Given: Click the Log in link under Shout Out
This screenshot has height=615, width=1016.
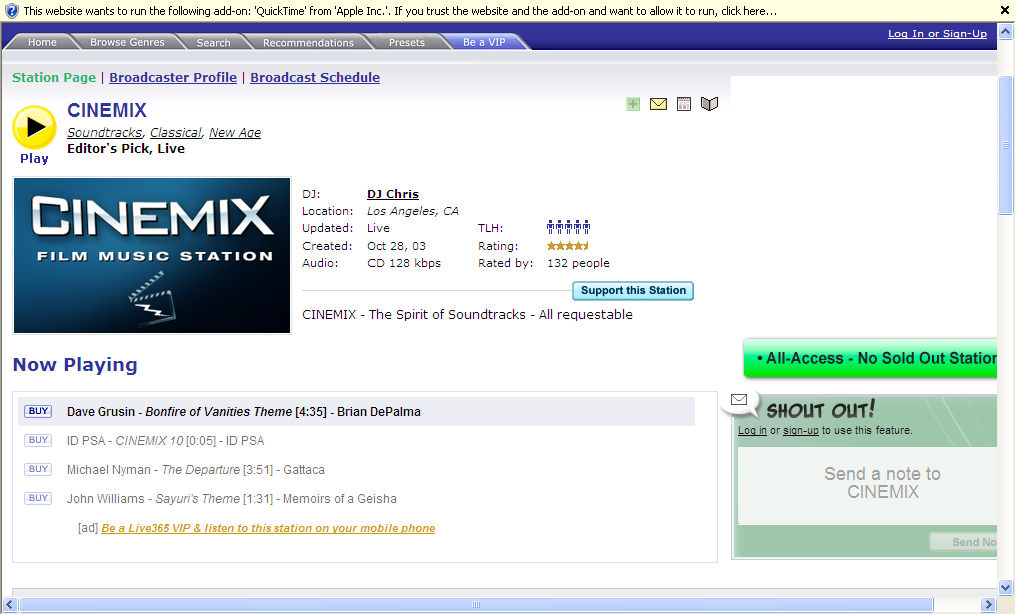Looking at the screenshot, I should pos(752,430).
